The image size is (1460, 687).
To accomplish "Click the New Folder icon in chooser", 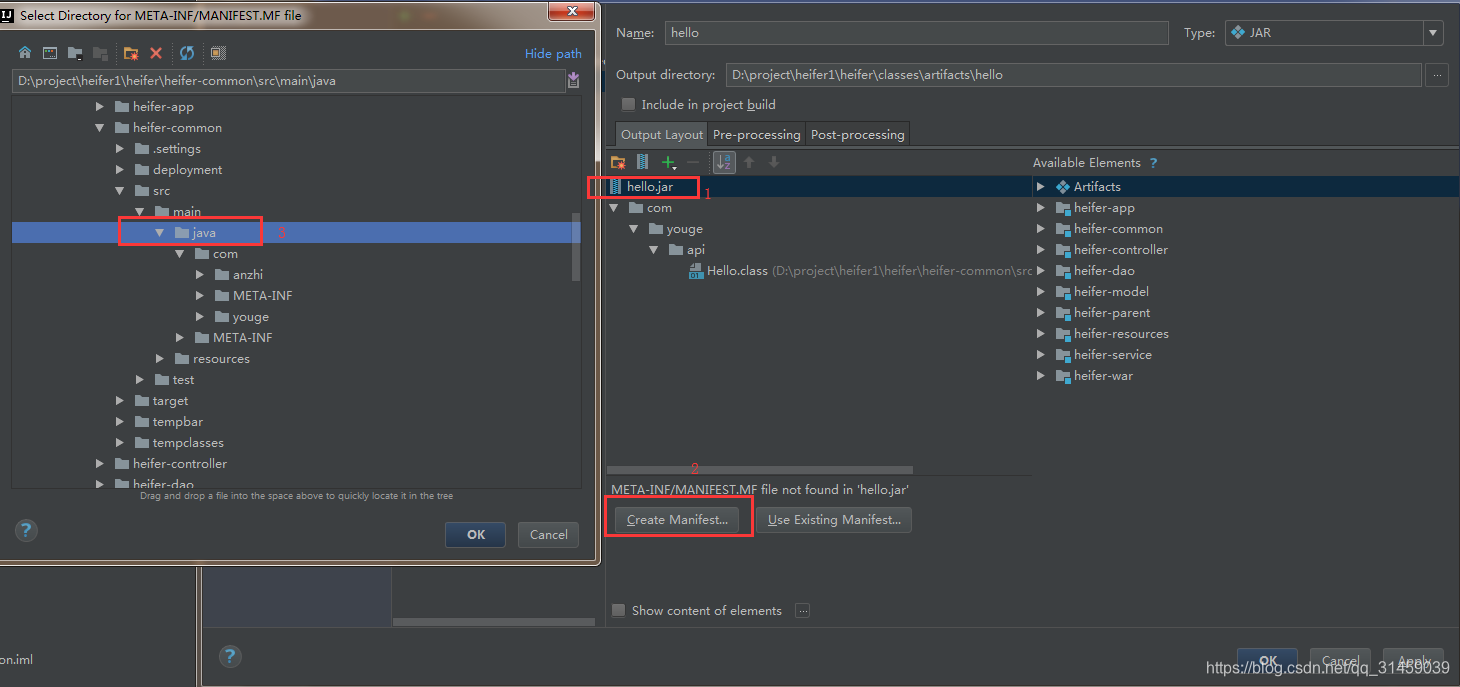I will coord(131,53).
